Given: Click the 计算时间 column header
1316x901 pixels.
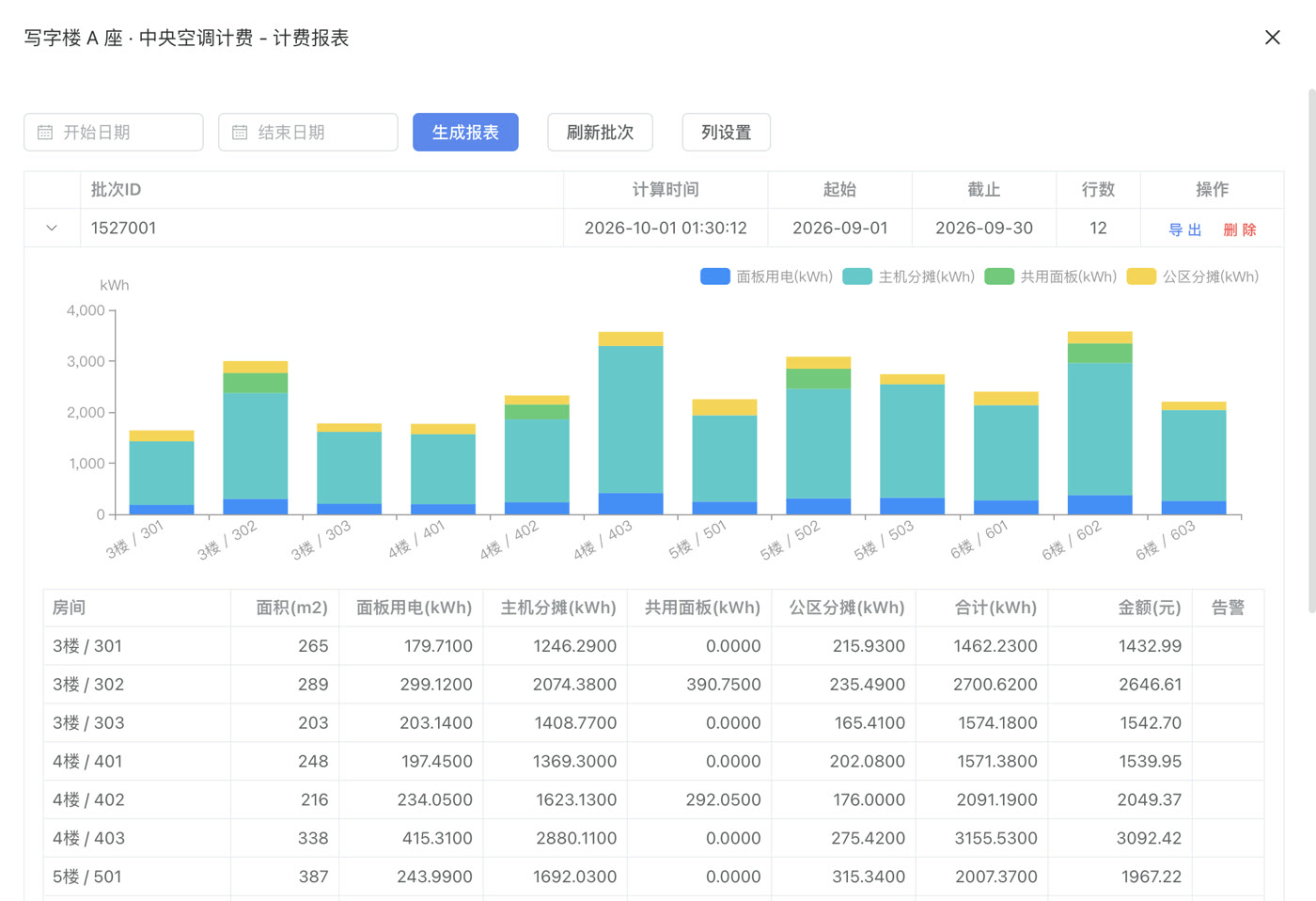Looking at the screenshot, I should point(666,190).
